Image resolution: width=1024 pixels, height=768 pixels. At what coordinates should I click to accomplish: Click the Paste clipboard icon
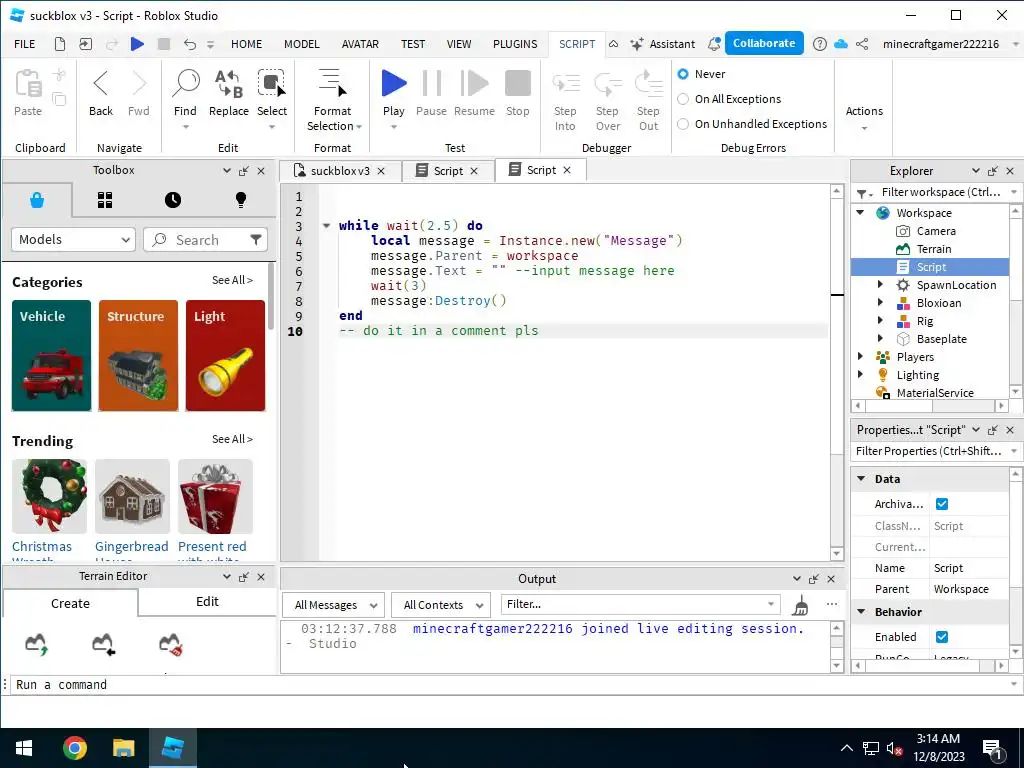[28, 83]
